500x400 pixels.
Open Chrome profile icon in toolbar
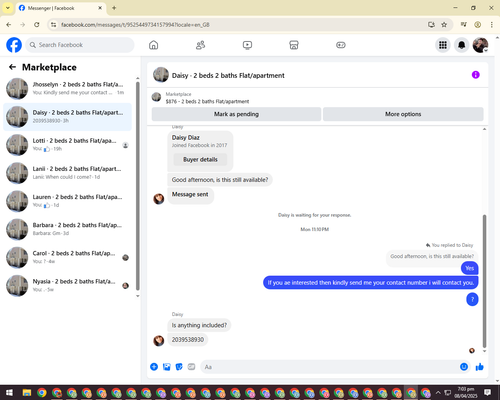click(x=478, y=24)
